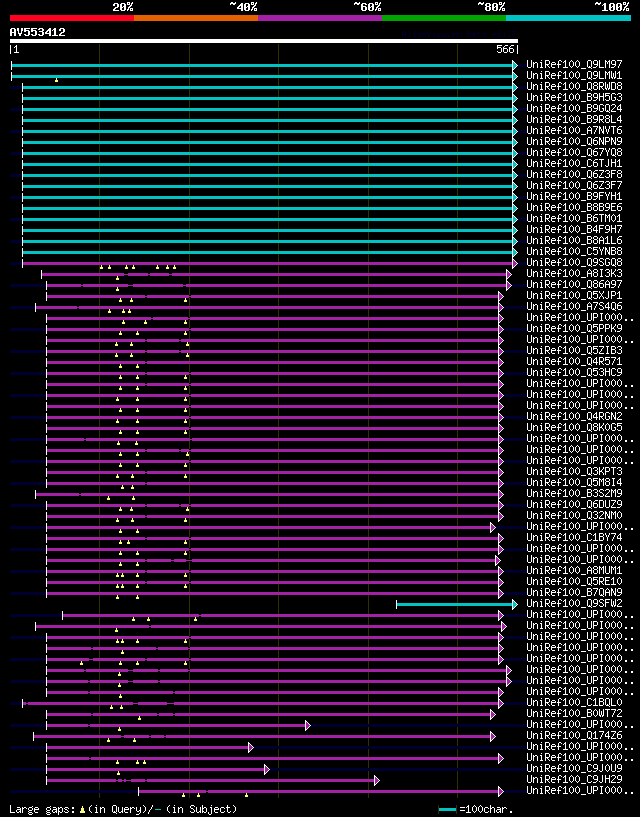
Task: Select the UniRef100_Q4R571 label
Action: coord(574,362)
